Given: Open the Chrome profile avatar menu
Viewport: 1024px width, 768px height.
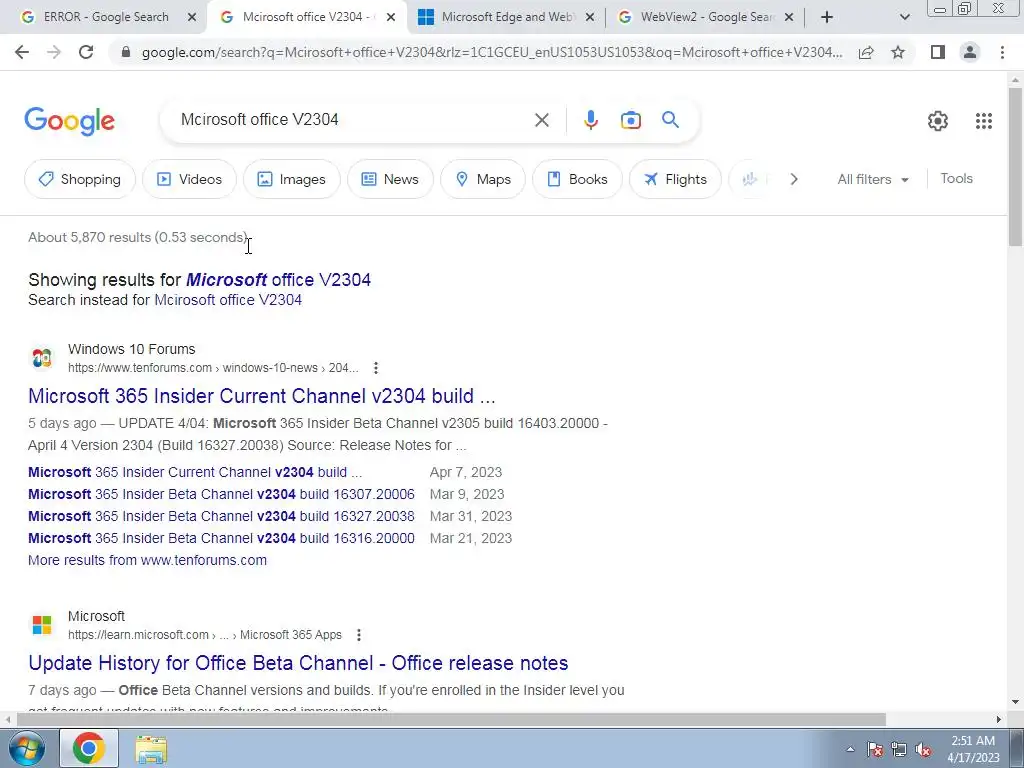Looking at the screenshot, I should pyautogui.click(x=970, y=52).
